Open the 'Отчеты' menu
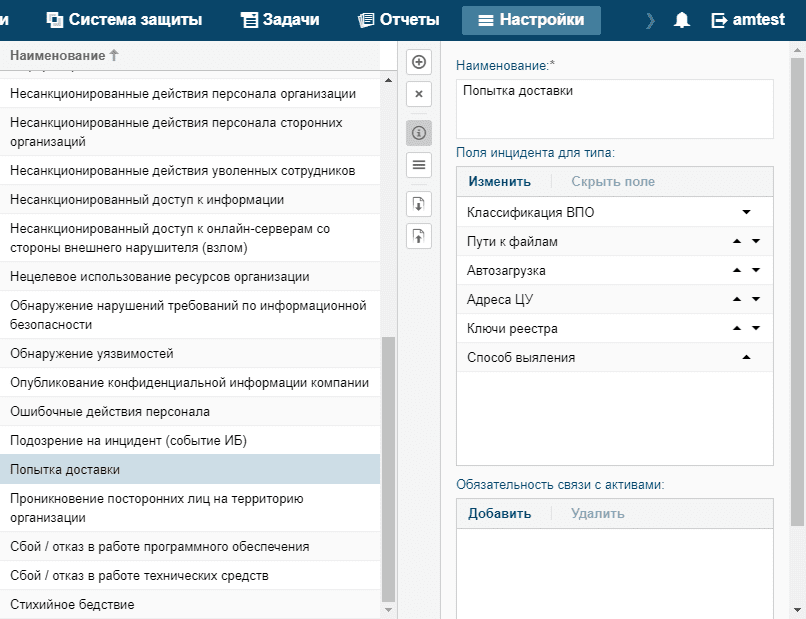This screenshot has height=619, width=806. (398, 20)
